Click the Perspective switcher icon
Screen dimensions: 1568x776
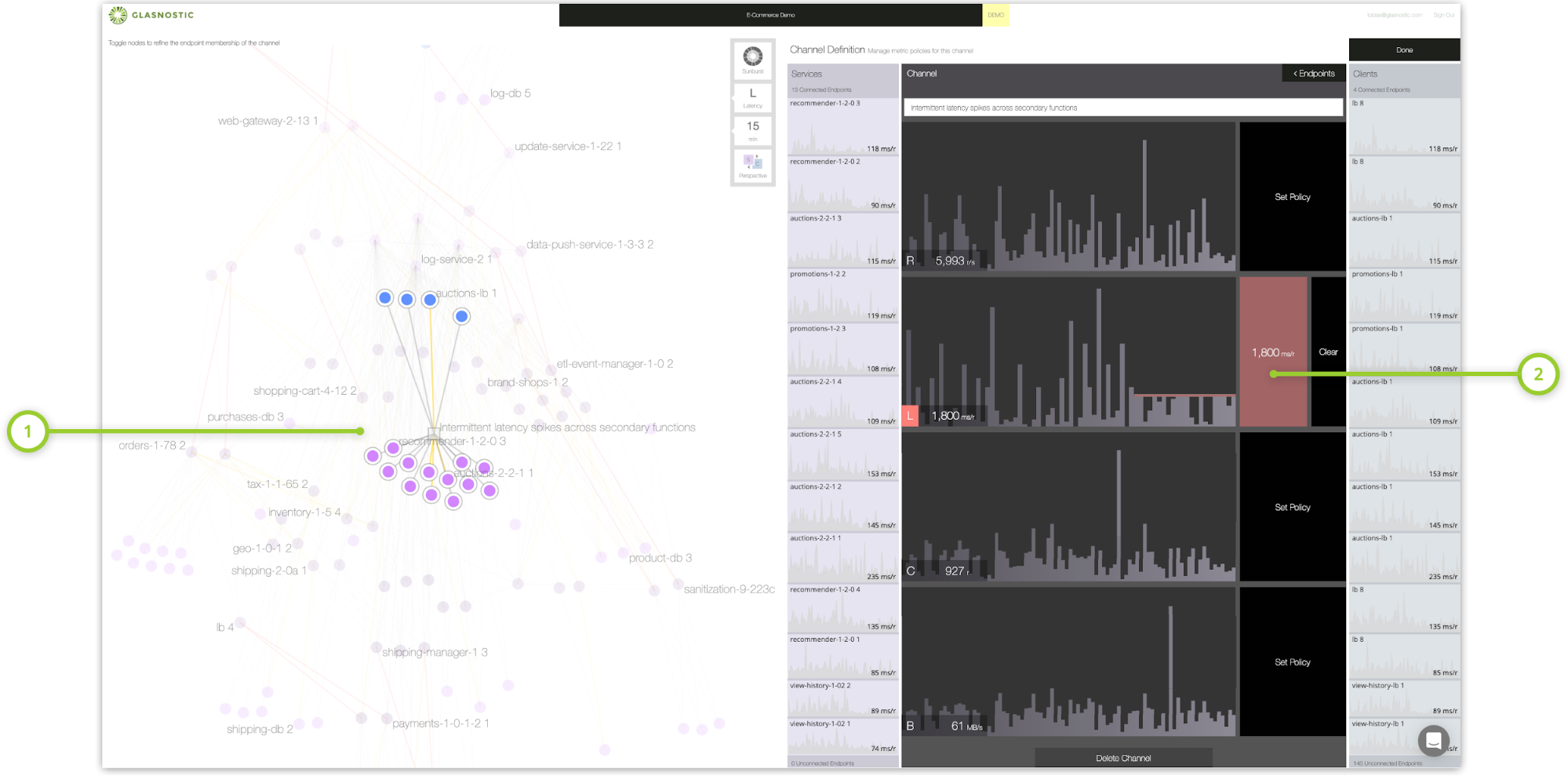click(752, 164)
